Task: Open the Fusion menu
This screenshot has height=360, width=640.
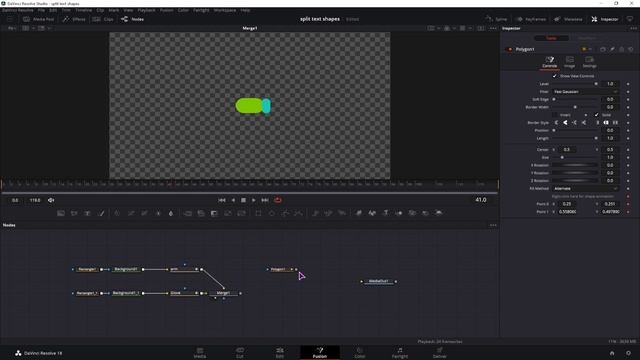Action: 167,10
